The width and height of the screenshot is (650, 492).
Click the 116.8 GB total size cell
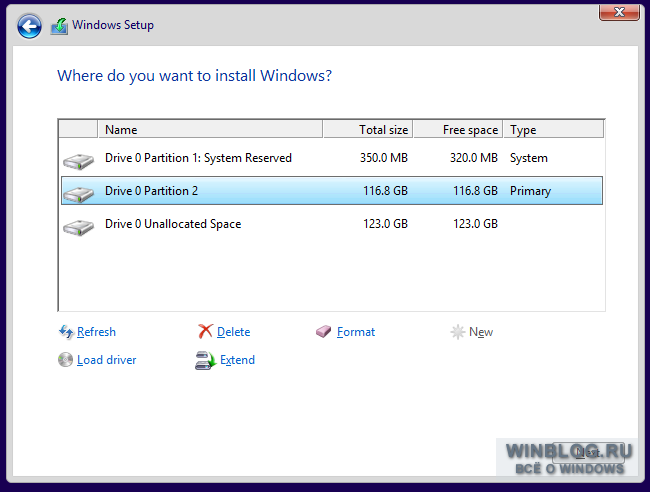tap(386, 191)
